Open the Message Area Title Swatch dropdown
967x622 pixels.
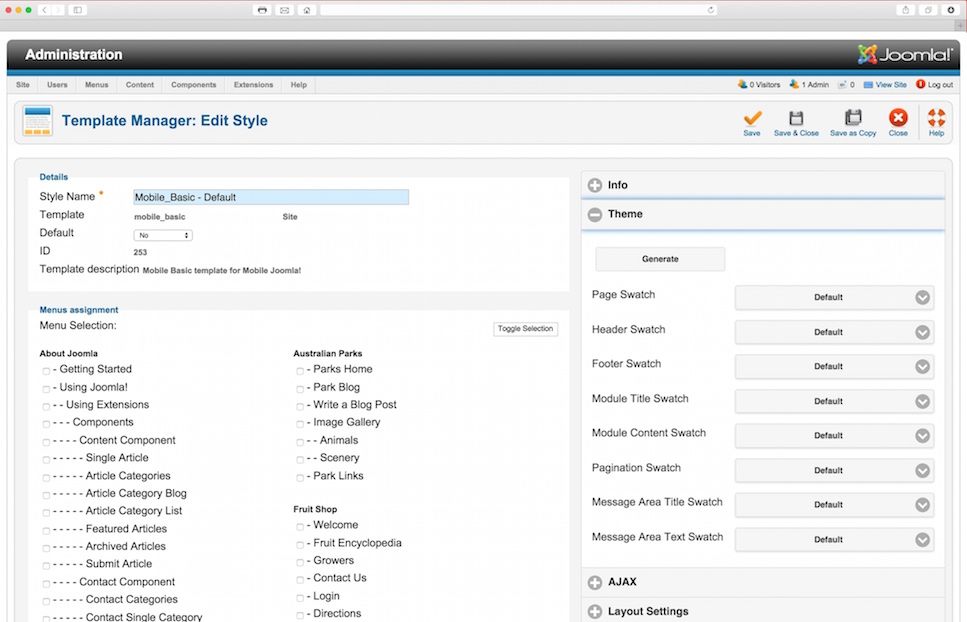pyautogui.click(x=834, y=504)
